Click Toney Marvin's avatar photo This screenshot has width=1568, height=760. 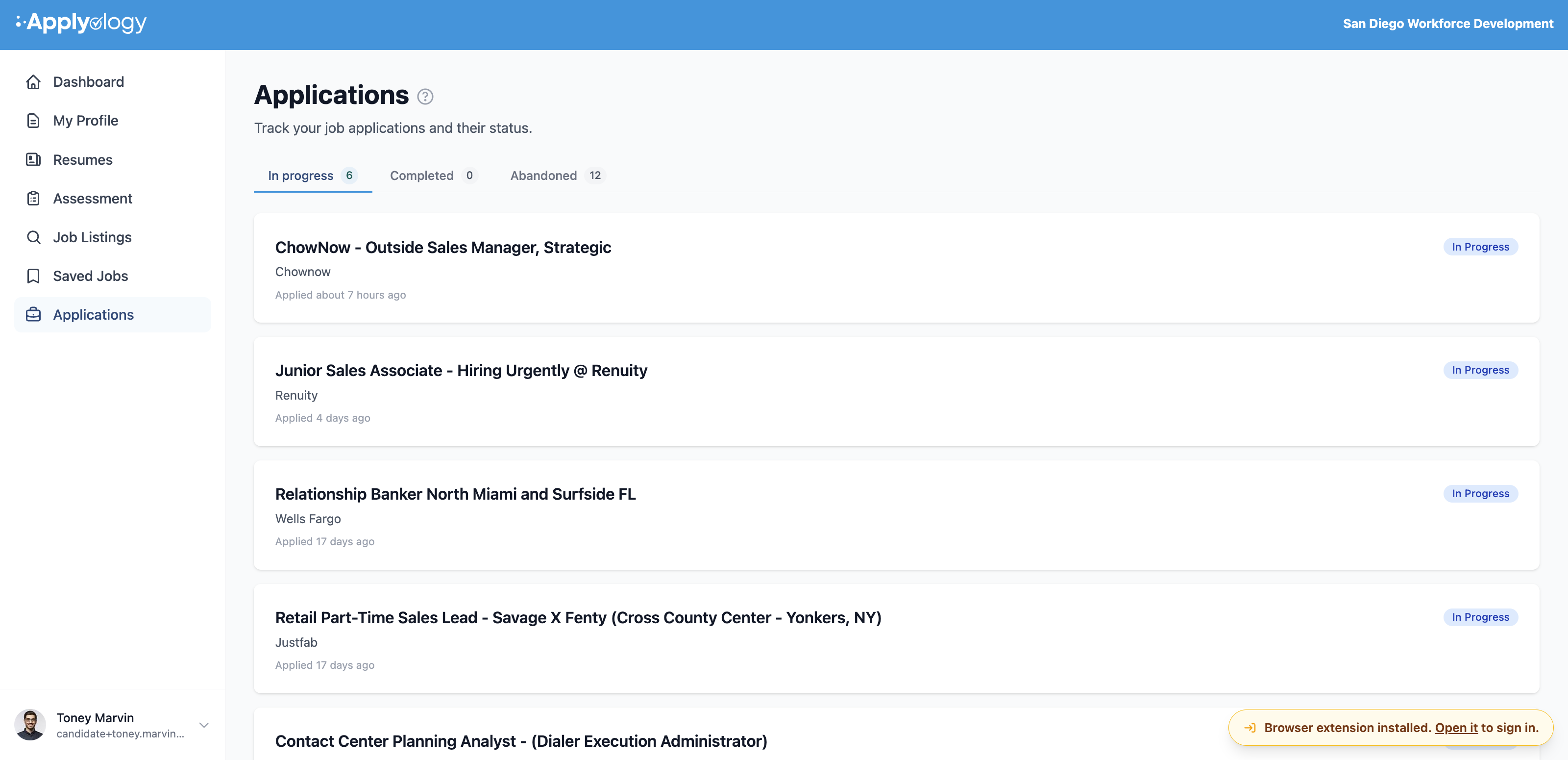[30, 725]
